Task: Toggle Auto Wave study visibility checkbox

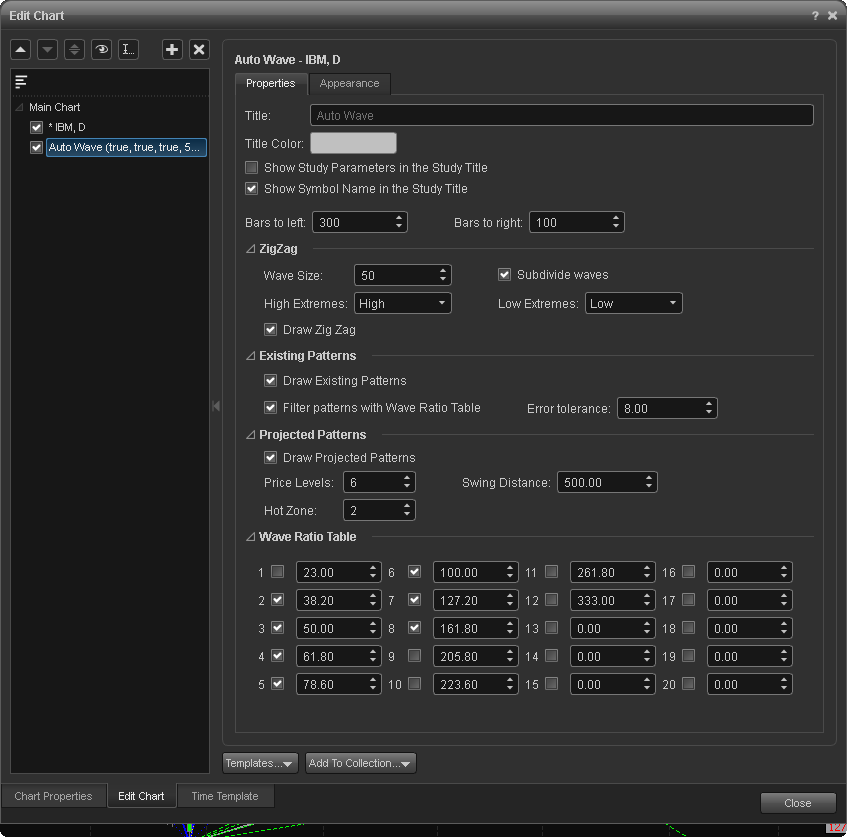Action: pos(36,148)
